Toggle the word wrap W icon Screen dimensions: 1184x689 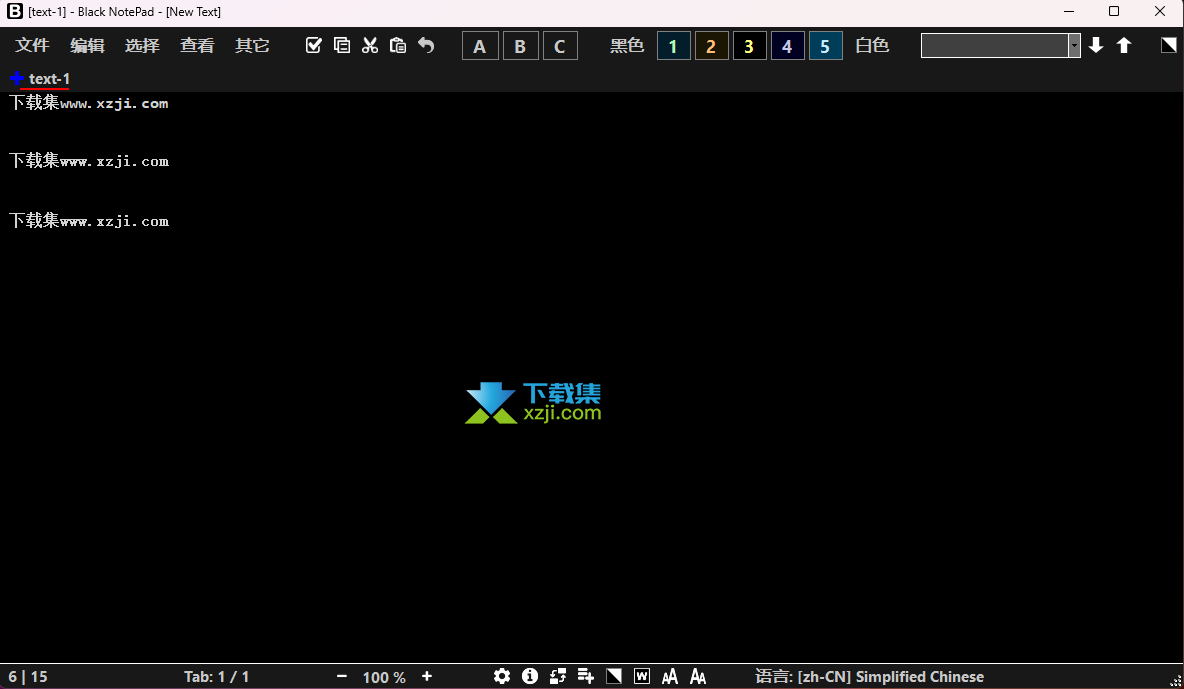642,676
